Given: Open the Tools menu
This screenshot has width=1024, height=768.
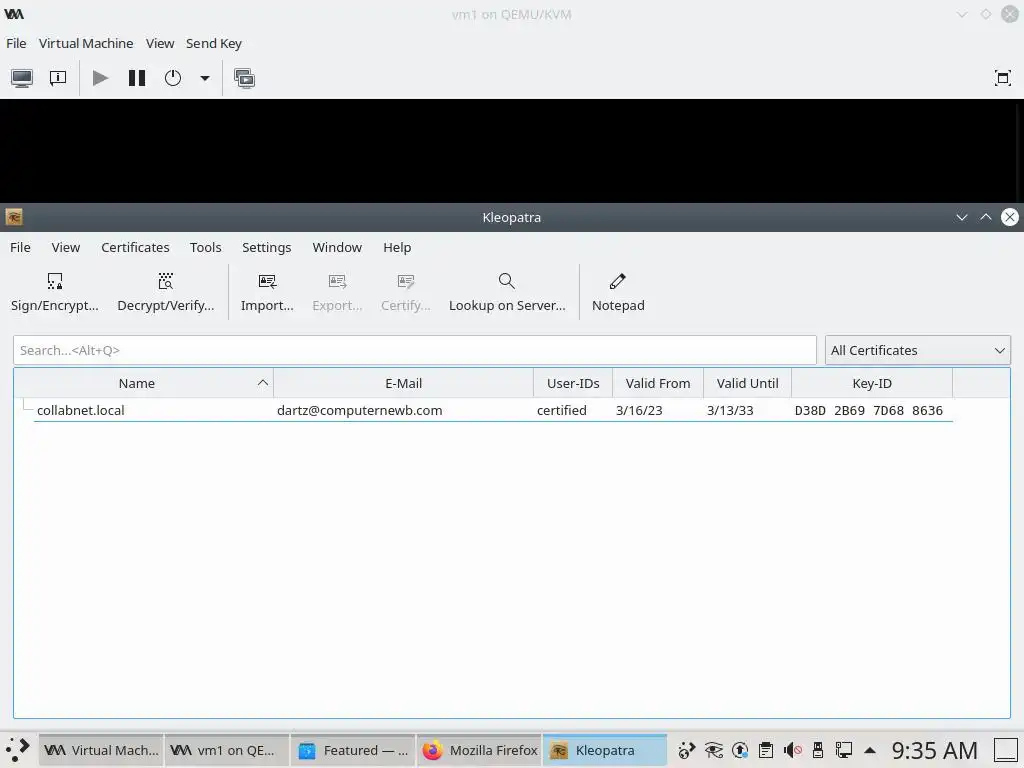Looking at the screenshot, I should [x=206, y=248].
